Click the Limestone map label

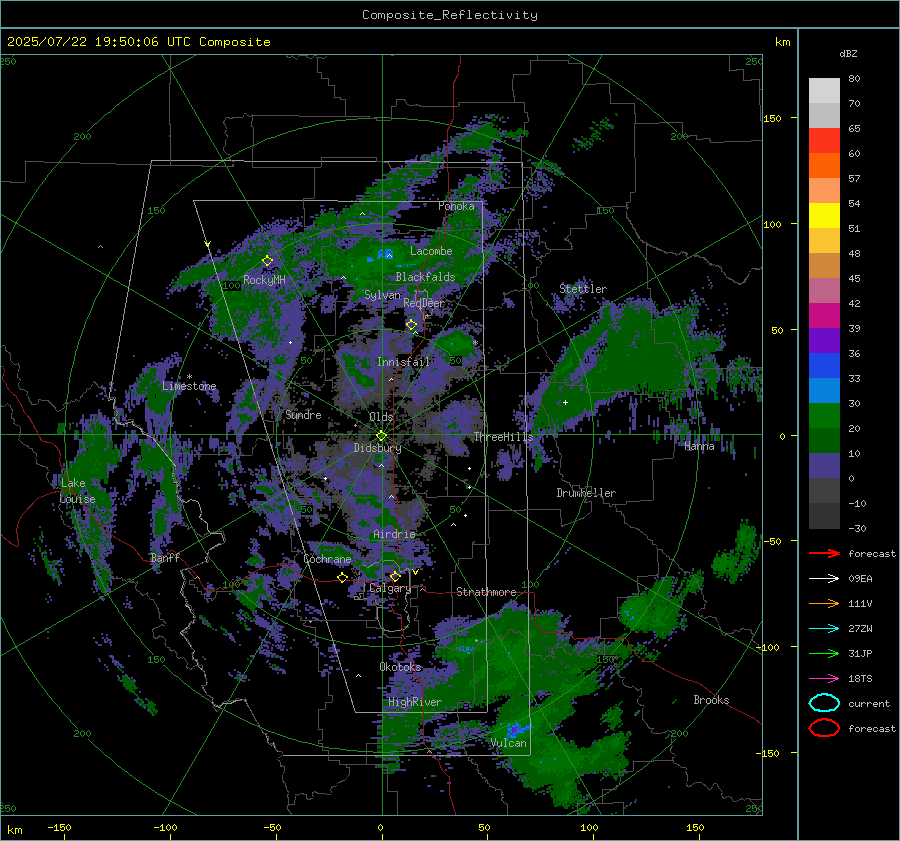189,386
